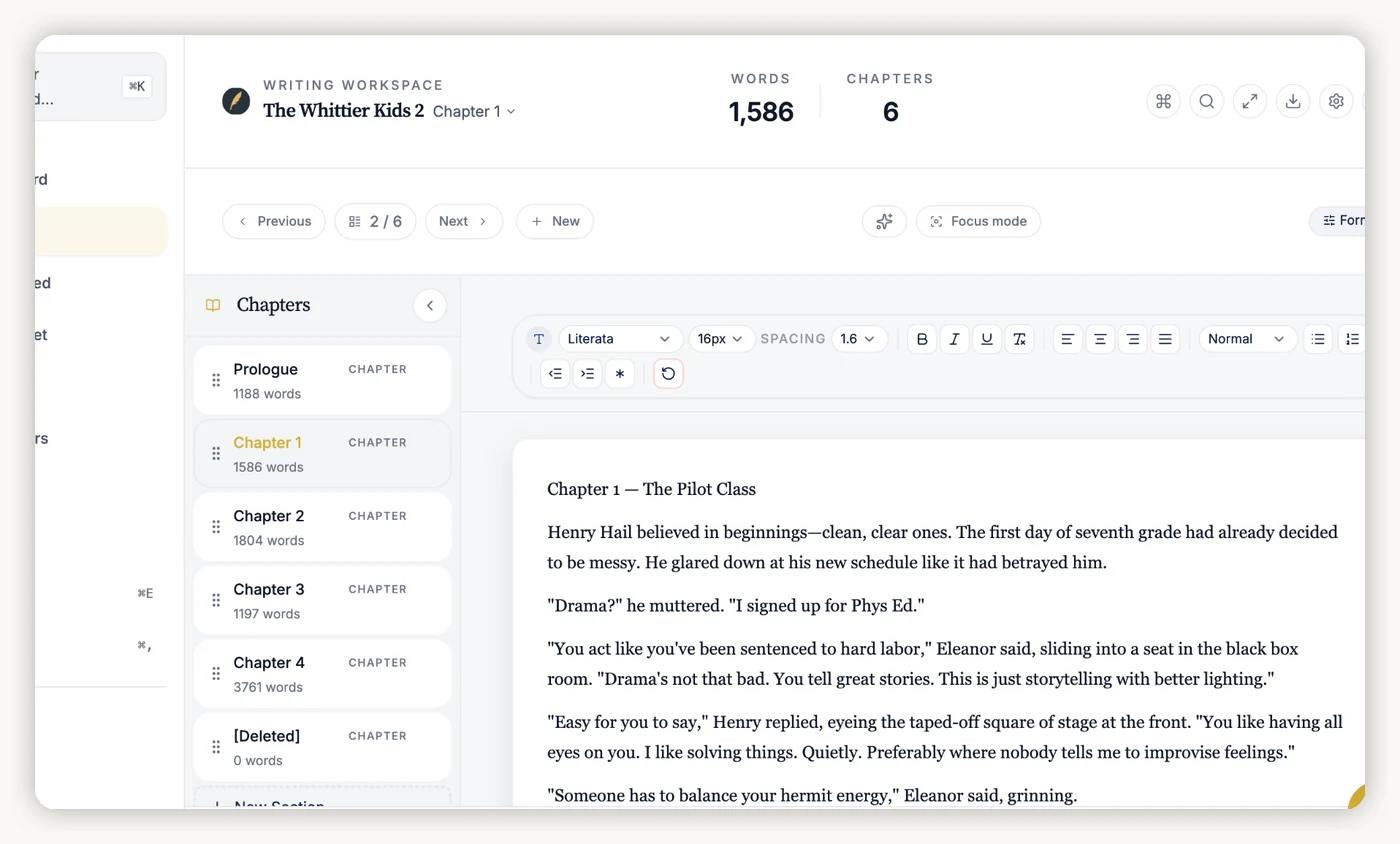Open the AI assistant sparkle icon
Screen dimensions: 1400x844
884,221
